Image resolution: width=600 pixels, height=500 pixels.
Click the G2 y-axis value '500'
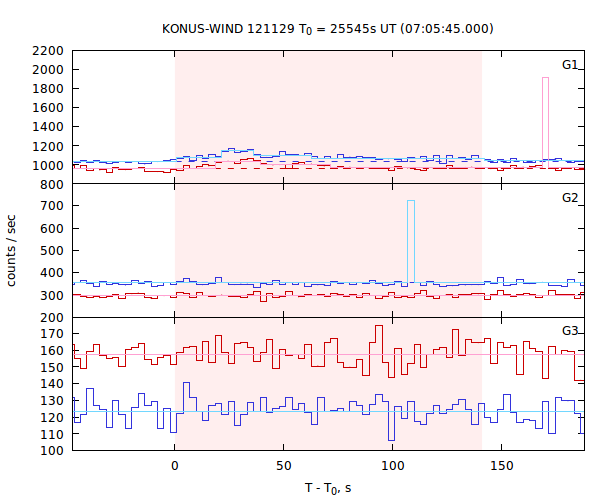(52, 251)
